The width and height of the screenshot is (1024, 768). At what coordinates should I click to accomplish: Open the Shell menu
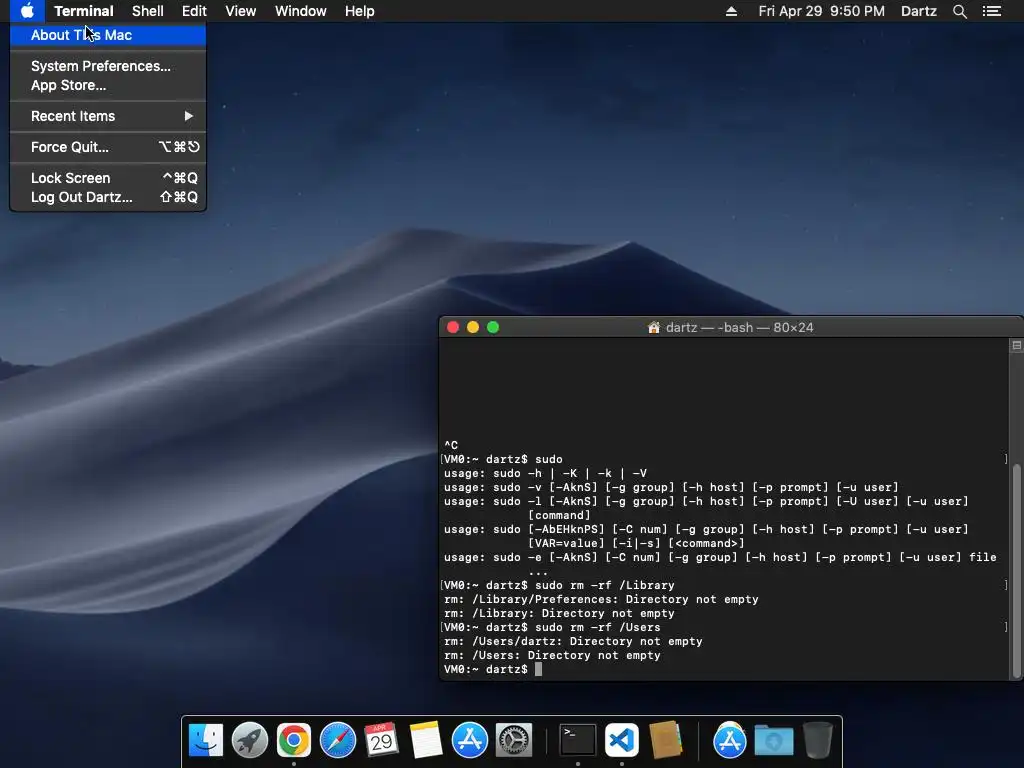(148, 11)
